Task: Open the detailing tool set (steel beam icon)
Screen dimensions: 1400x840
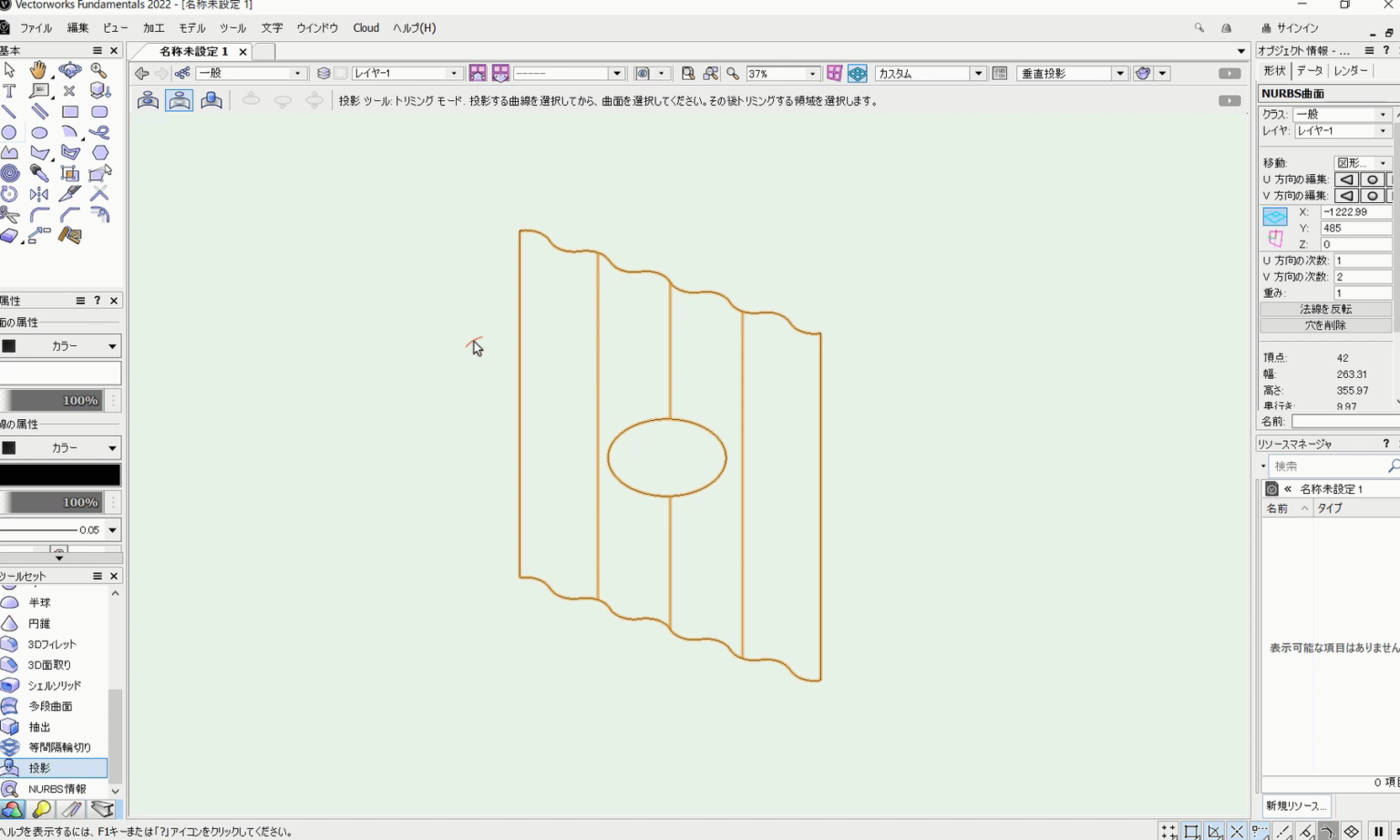Action: coord(102,809)
